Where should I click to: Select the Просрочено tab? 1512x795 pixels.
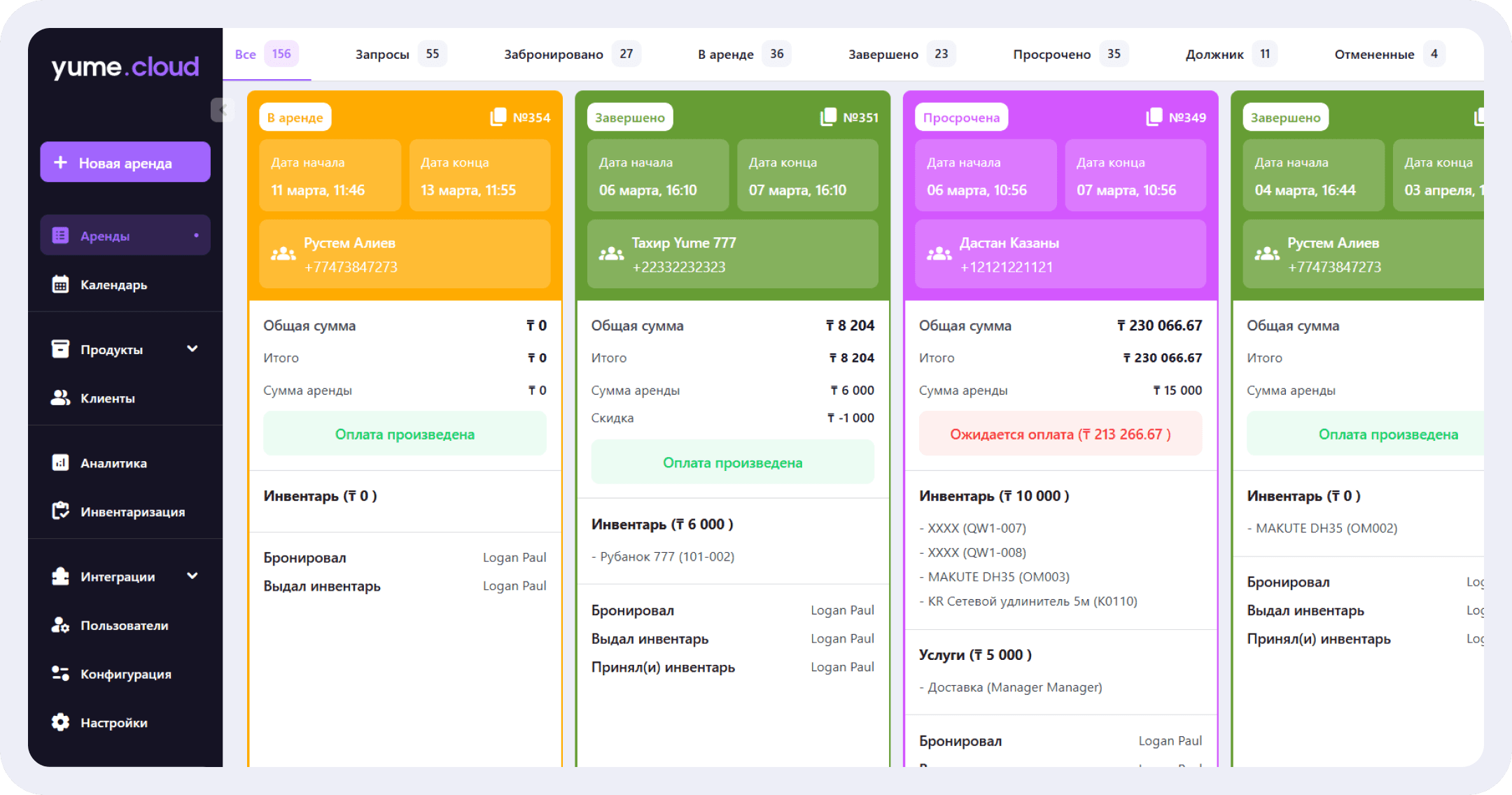(1070, 54)
